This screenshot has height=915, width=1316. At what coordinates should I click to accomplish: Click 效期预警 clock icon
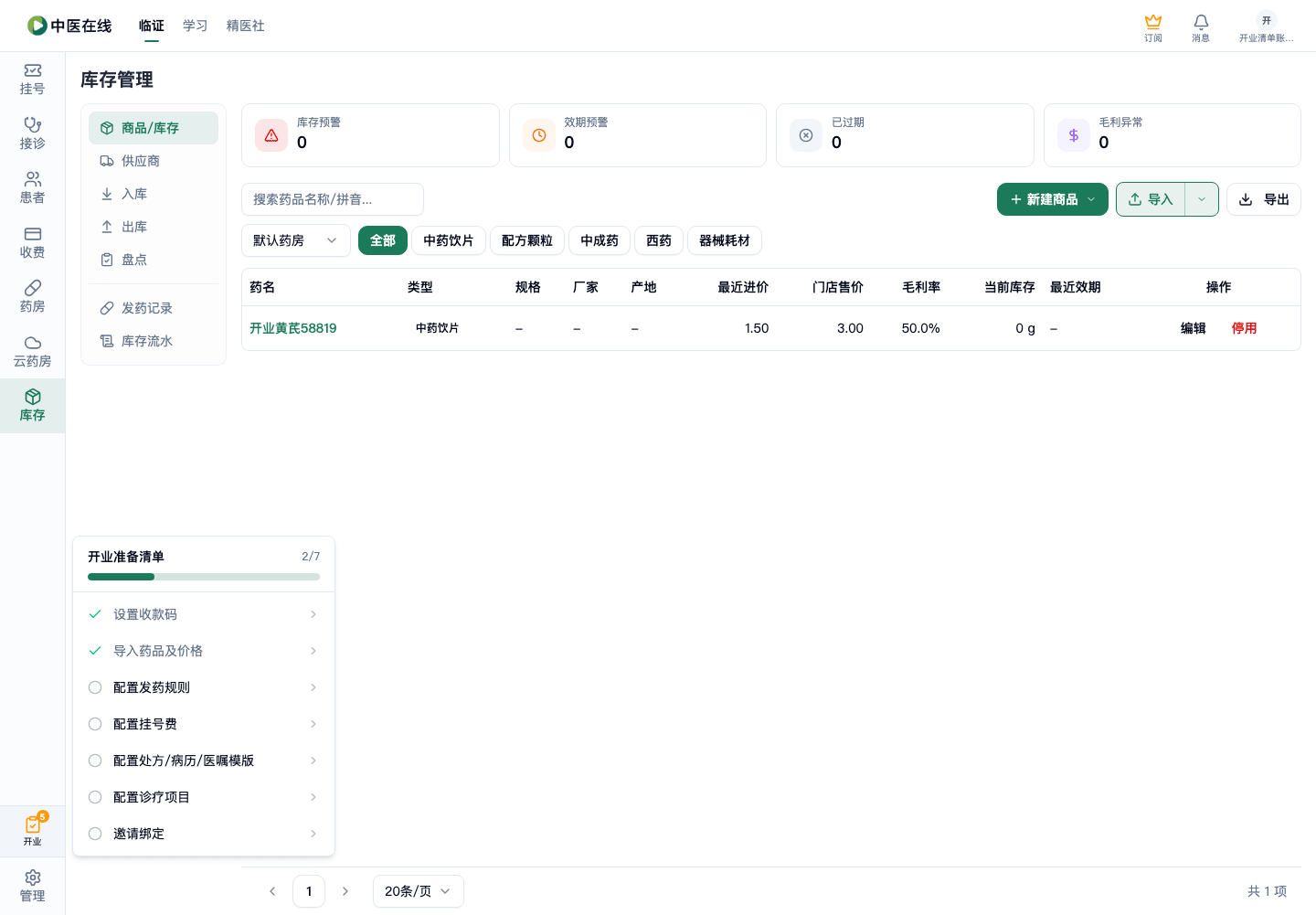click(x=539, y=135)
